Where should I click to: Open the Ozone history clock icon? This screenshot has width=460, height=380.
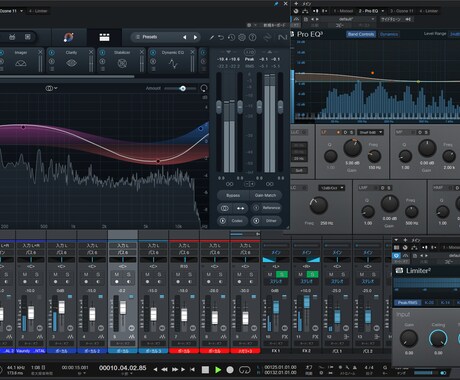coord(231,37)
